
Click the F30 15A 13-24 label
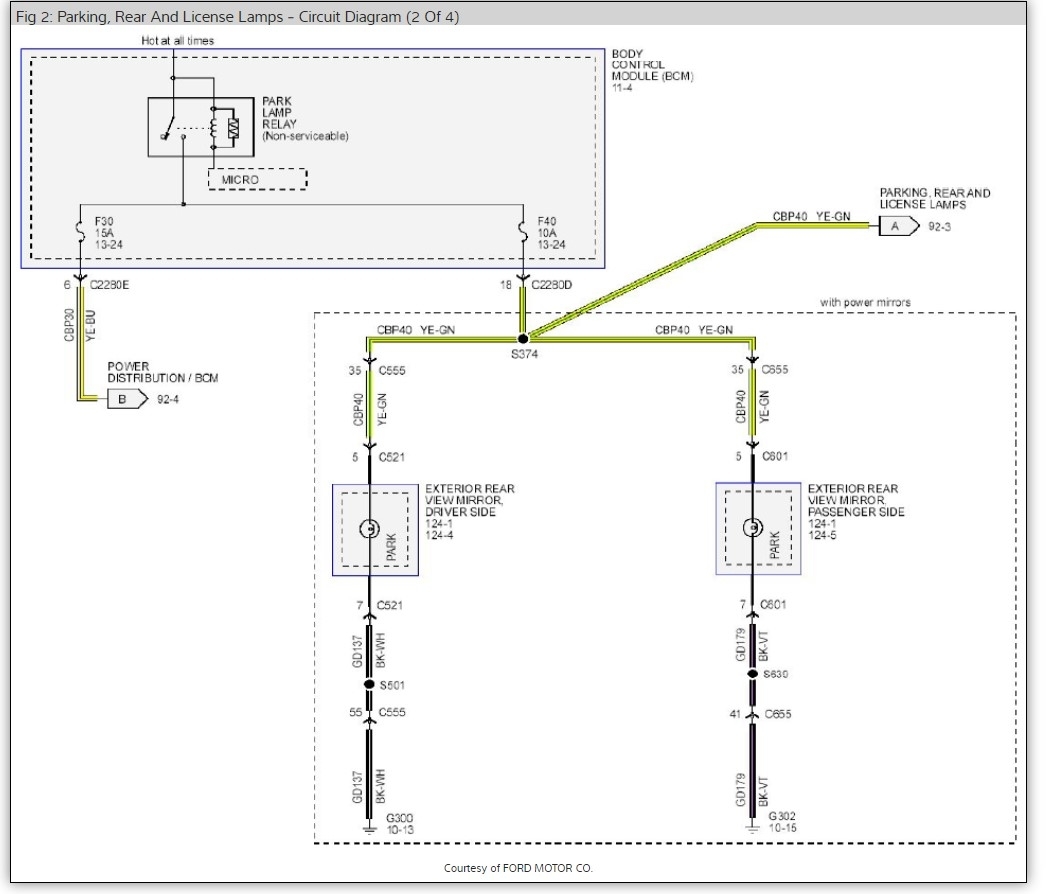pyautogui.click(x=108, y=233)
